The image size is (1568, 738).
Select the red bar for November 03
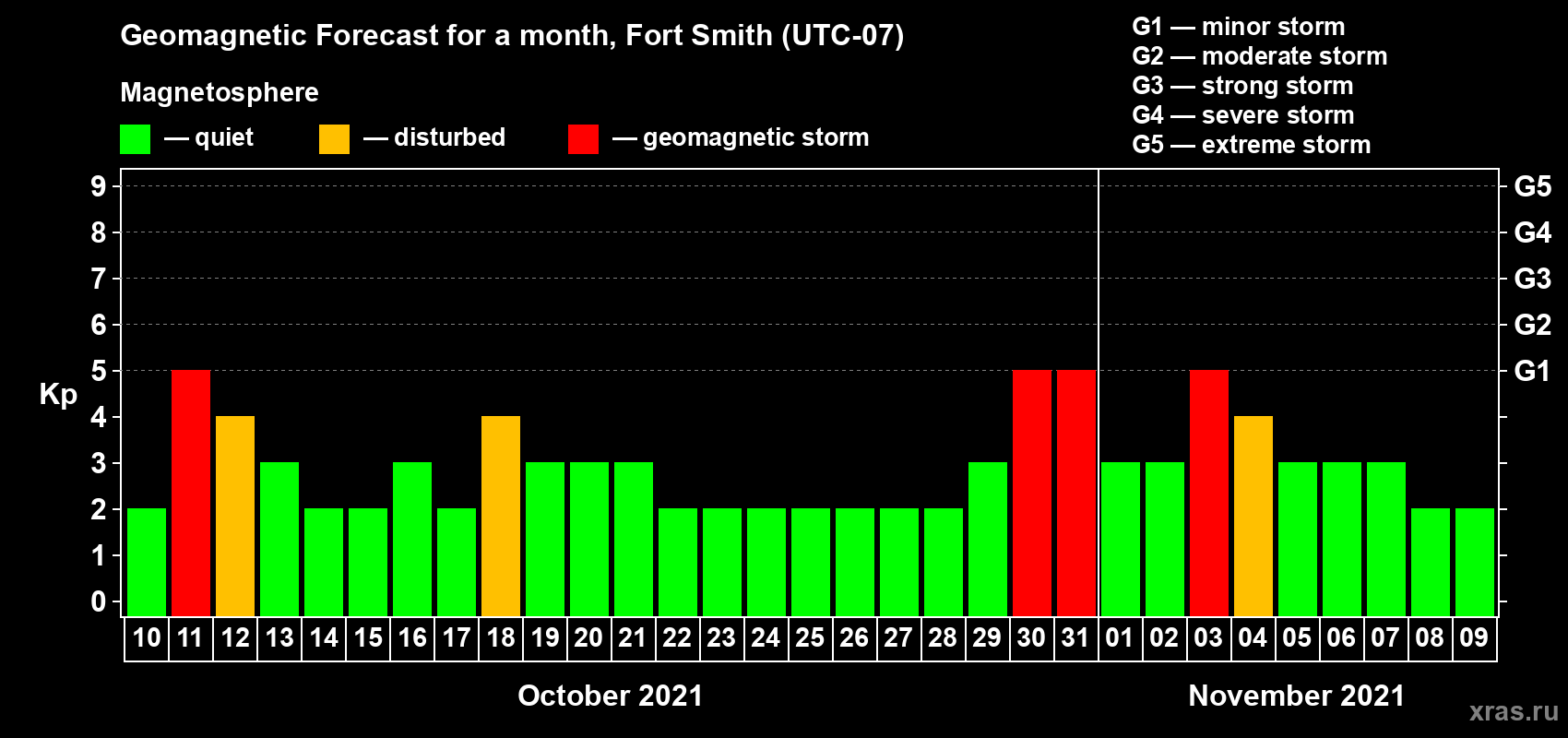[1209, 494]
